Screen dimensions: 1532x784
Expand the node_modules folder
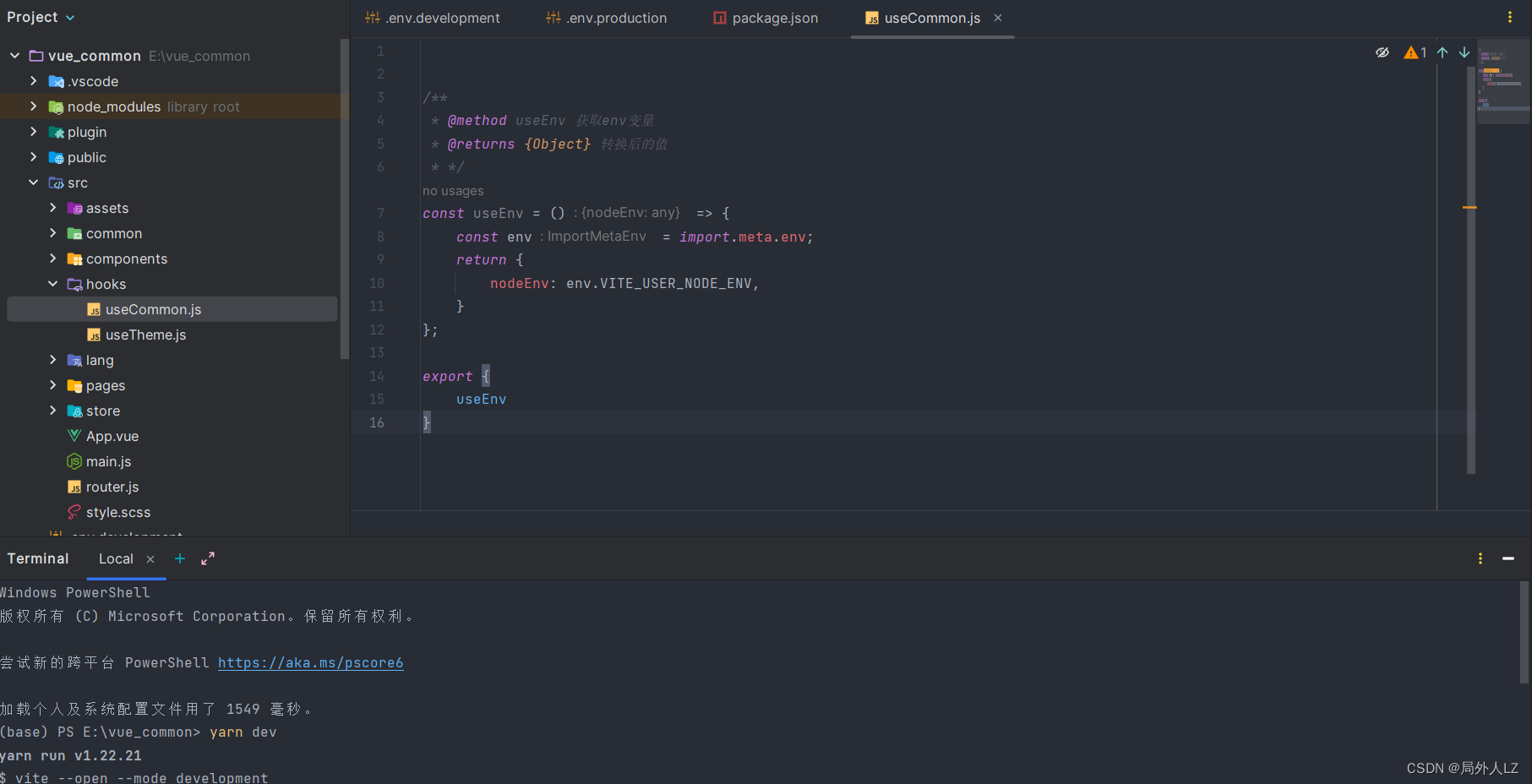[33, 106]
